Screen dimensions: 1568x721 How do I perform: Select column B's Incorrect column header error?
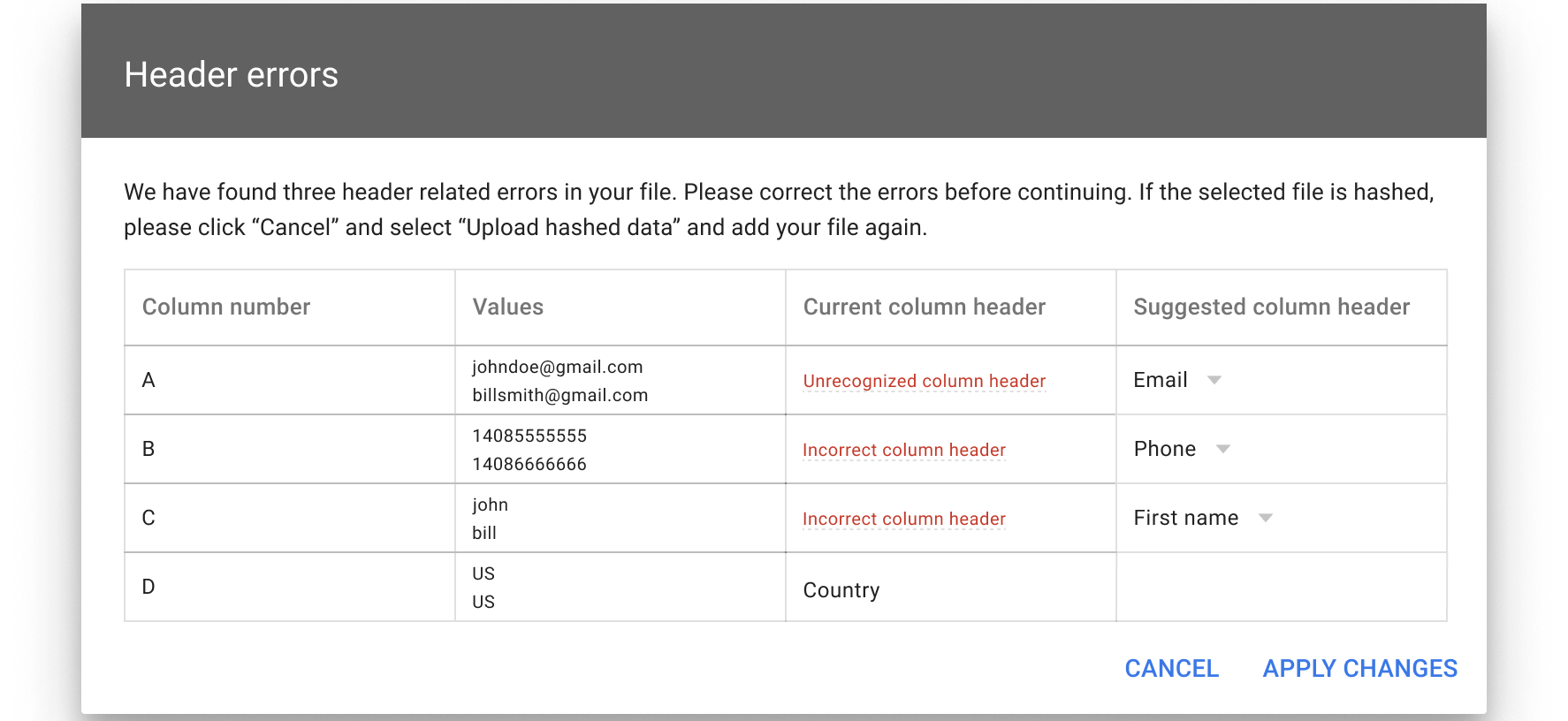(903, 450)
